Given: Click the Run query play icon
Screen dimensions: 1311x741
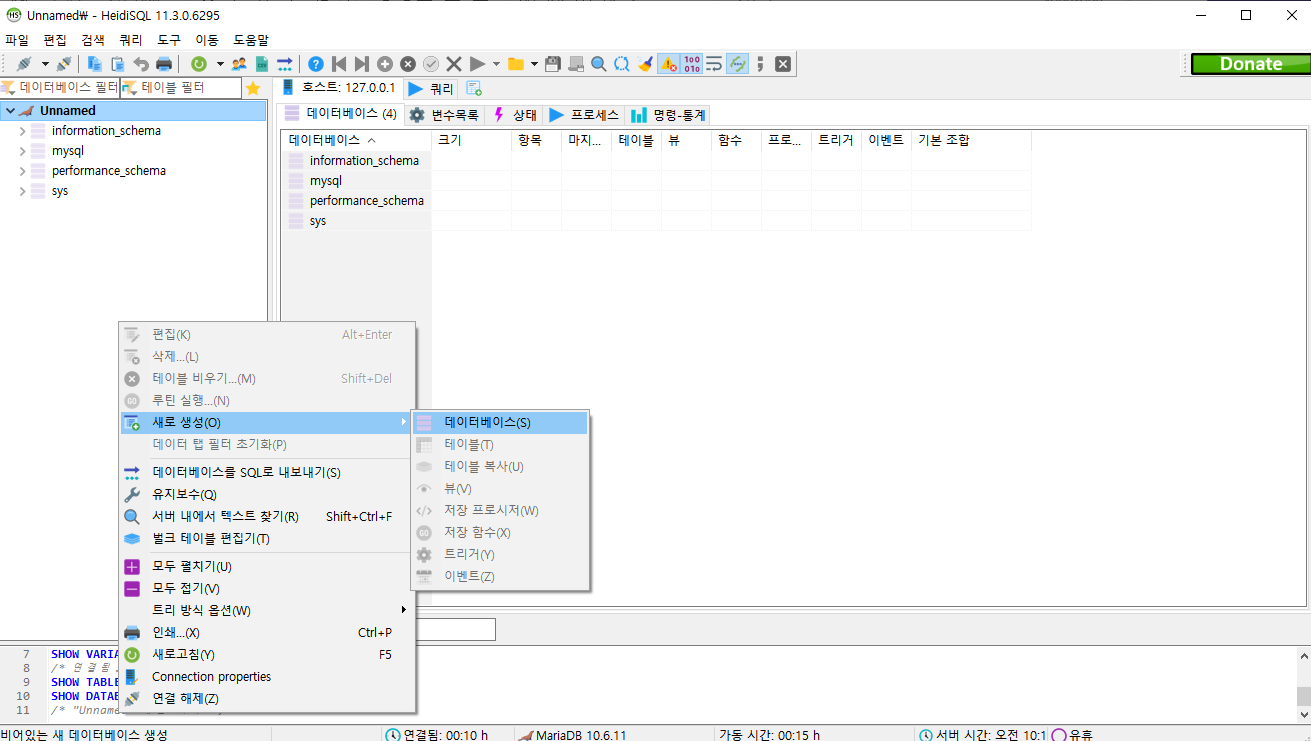Looking at the screenshot, I should (477, 63).
